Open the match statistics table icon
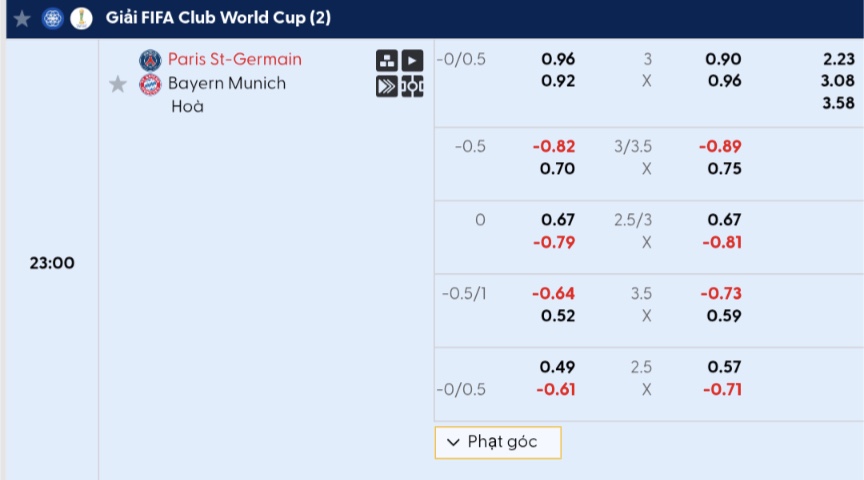This screenshot has width=864, height=480. click(x=387, y=61)
